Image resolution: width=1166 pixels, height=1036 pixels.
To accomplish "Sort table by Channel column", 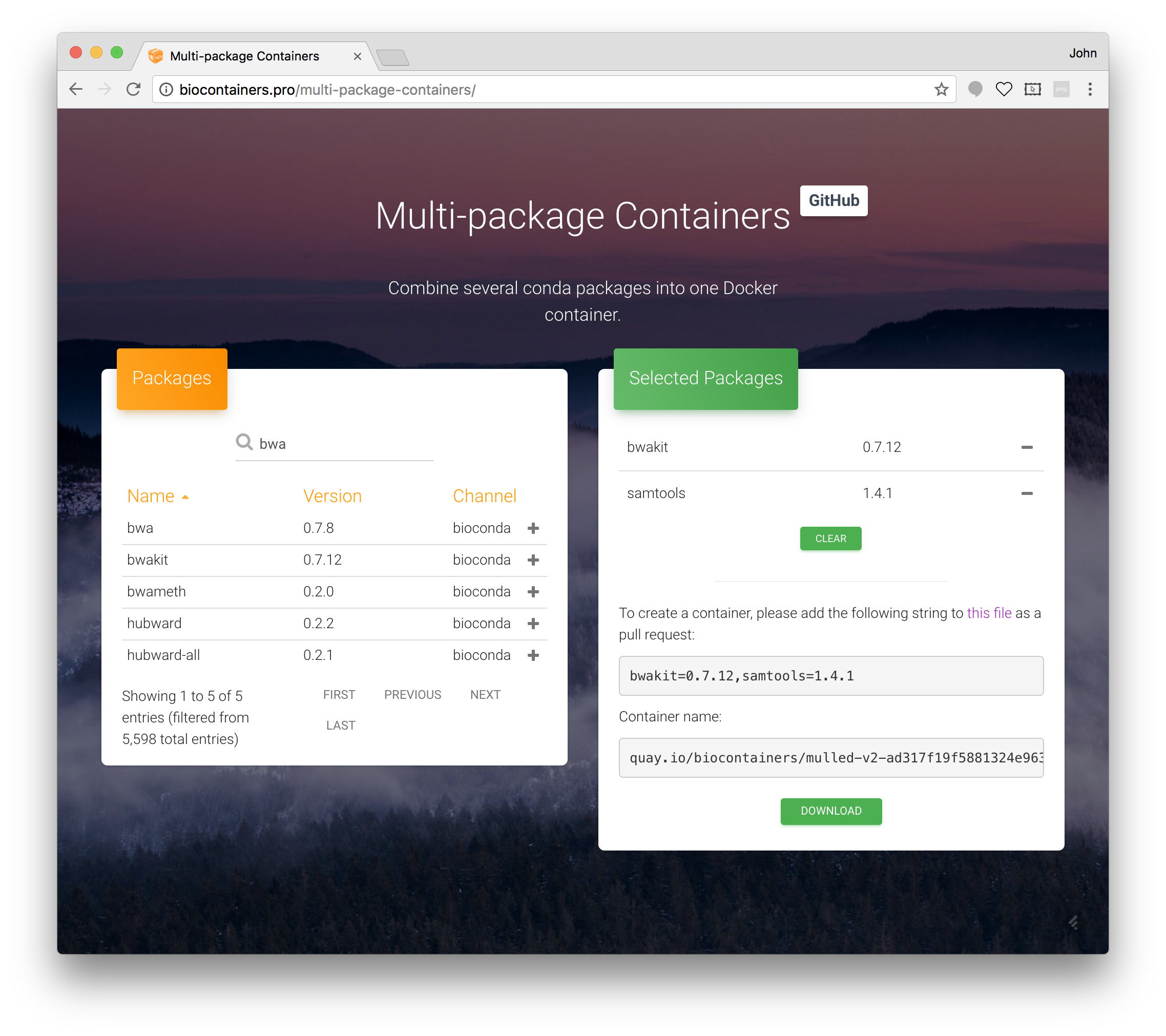I will [484, 496].
